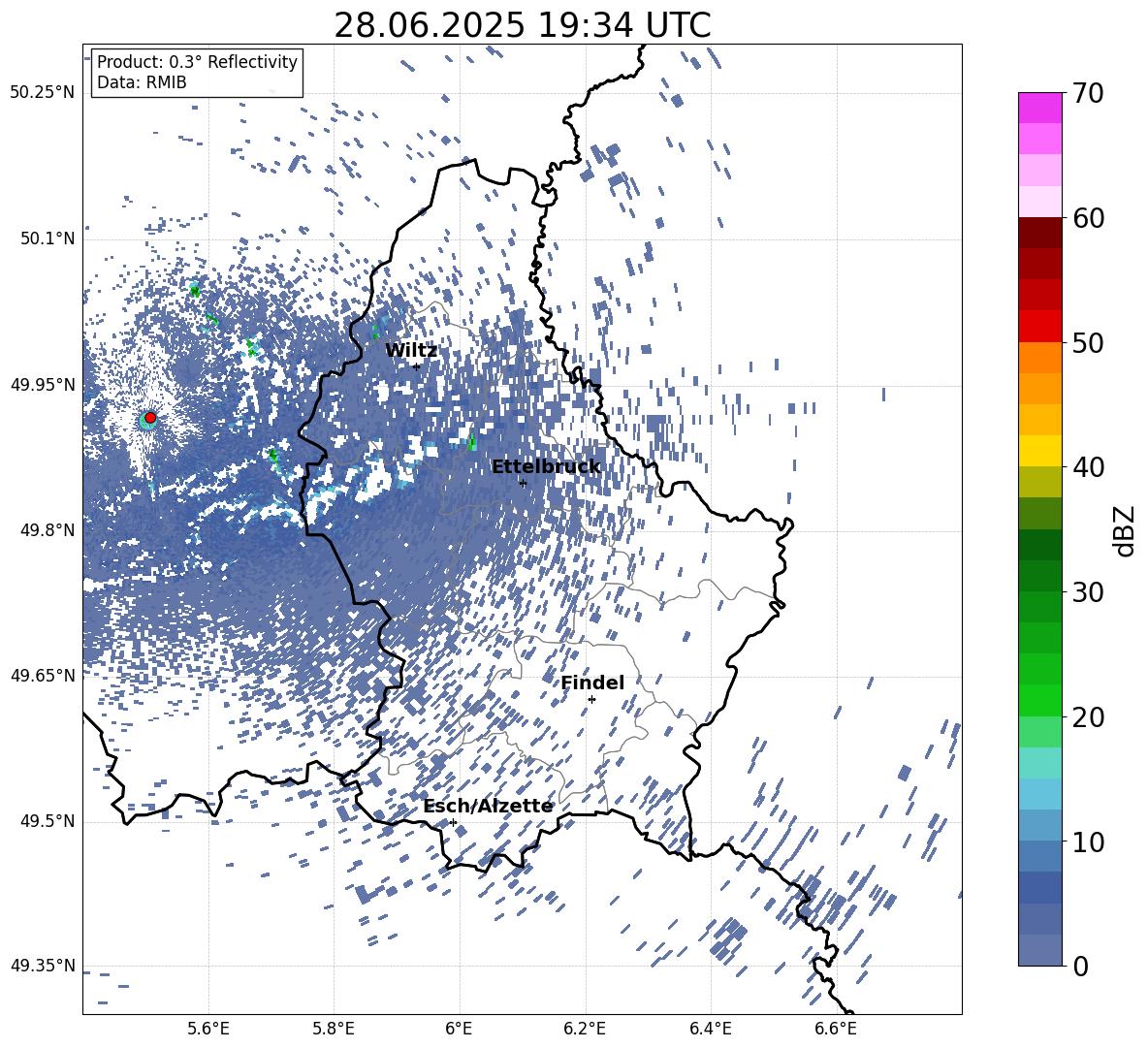The width and height of the screenshot is (1148, 1048).
Task: Click the 50.25°N latitude label
Action: [43, 93]
